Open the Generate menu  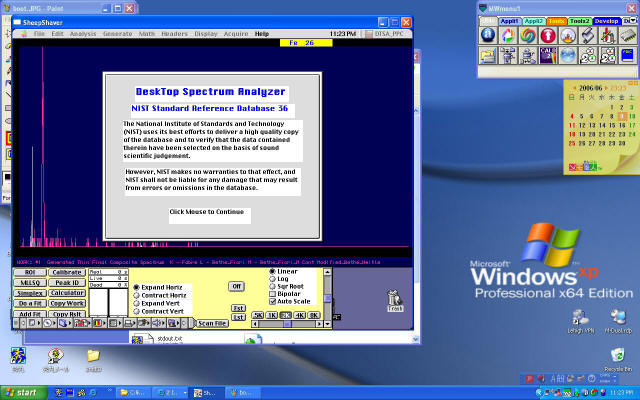(117, 34)
